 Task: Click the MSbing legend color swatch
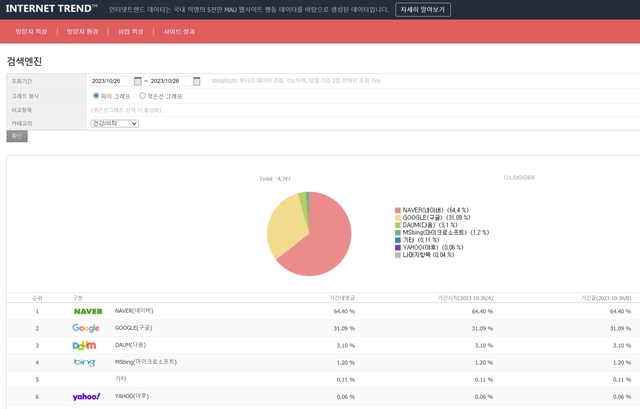pos(398,232)
